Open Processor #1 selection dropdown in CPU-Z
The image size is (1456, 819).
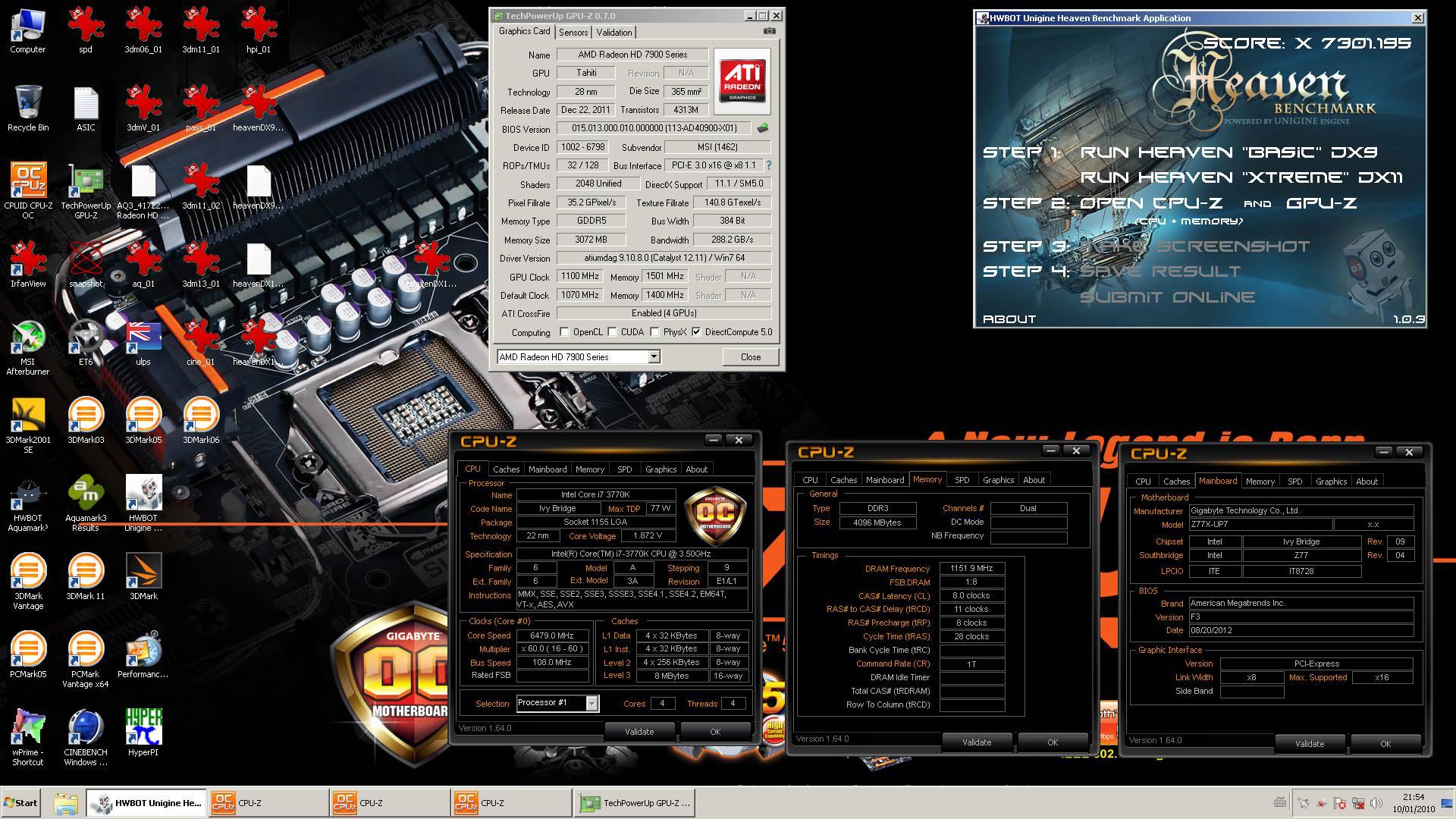pos(591,703)
